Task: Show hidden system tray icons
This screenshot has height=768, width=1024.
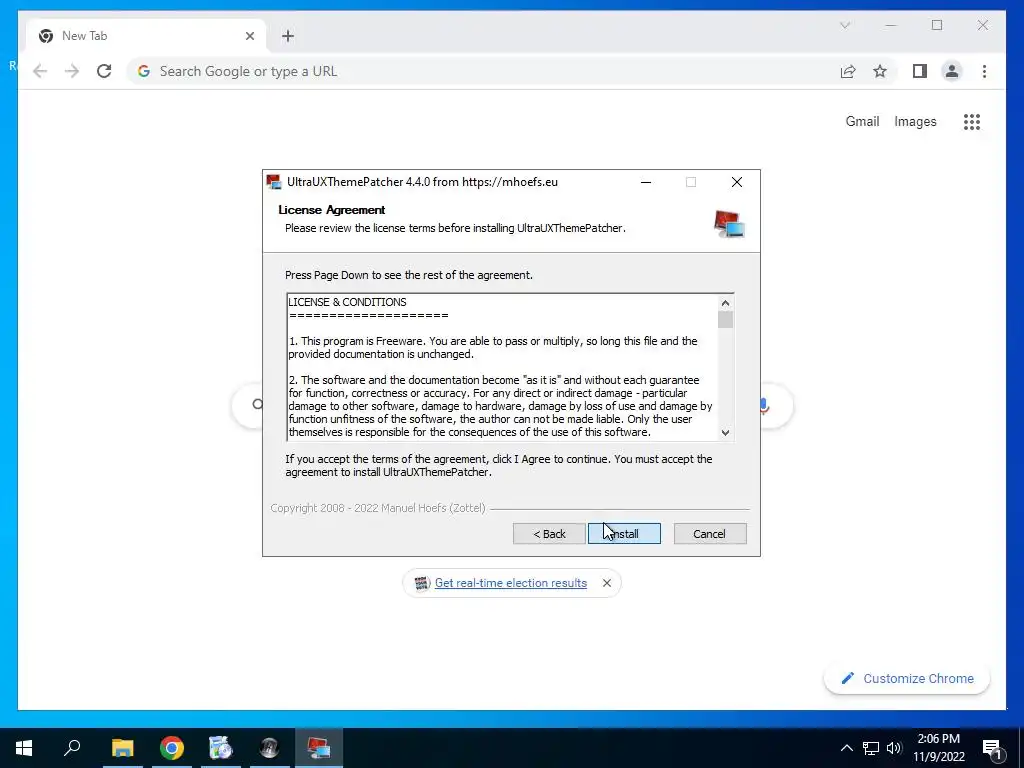Action: pyautogui.click(x=846, y=748)
